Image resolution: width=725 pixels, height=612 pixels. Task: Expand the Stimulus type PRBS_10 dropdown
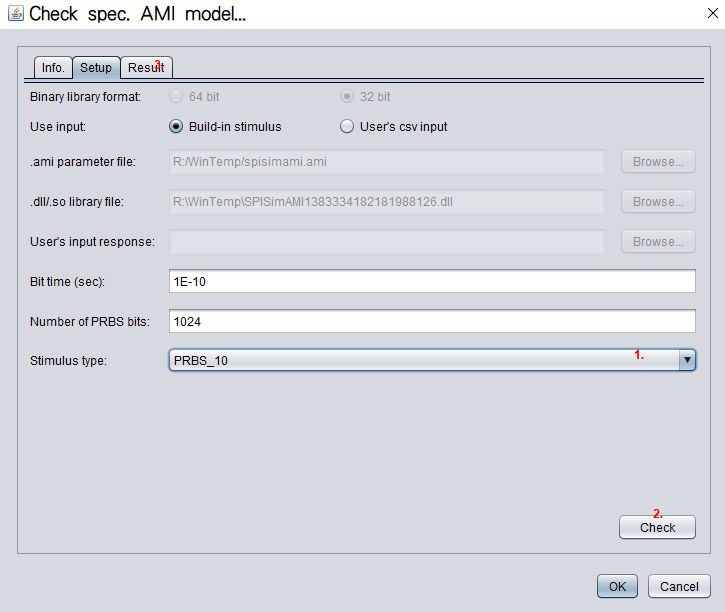tap(686, 361)
